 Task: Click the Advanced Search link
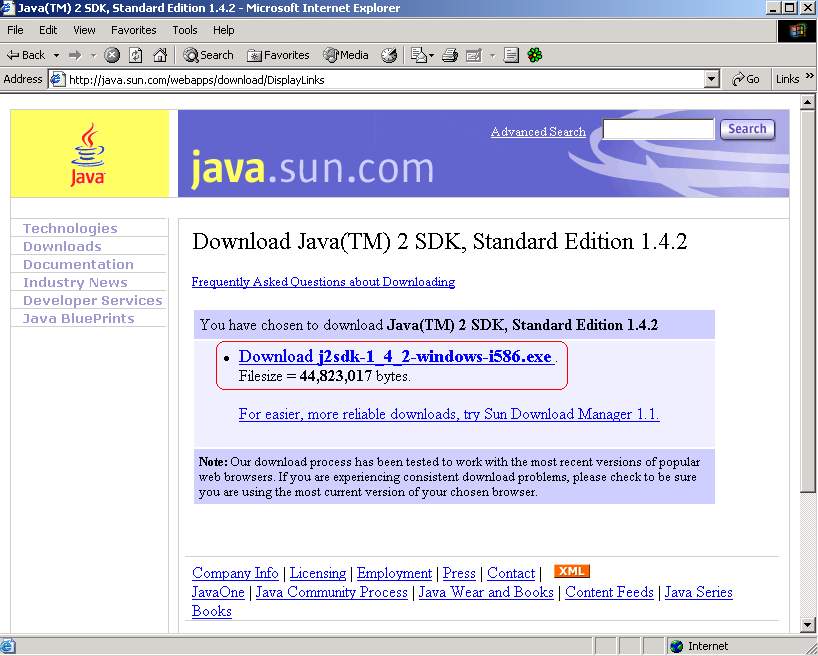click(x=538, y=132)
